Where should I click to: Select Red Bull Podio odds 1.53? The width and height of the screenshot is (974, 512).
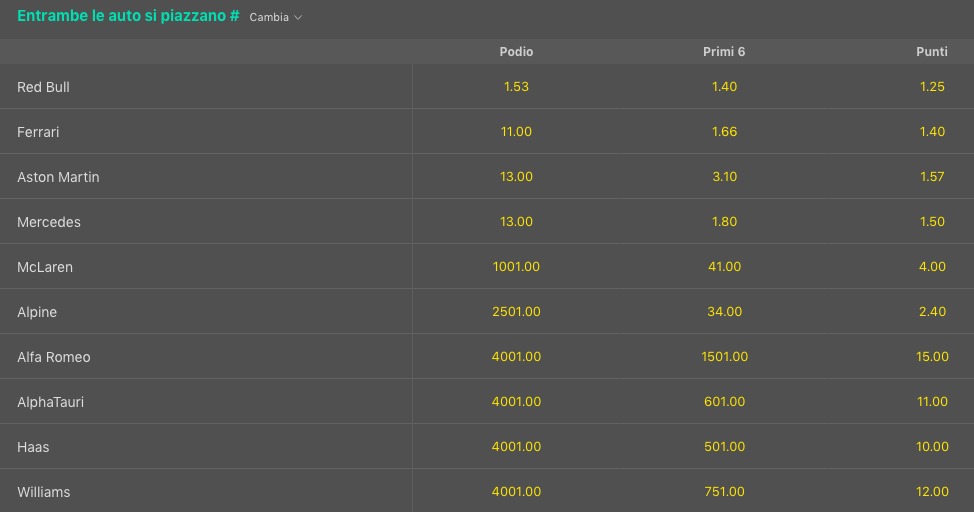coord(516,87)
